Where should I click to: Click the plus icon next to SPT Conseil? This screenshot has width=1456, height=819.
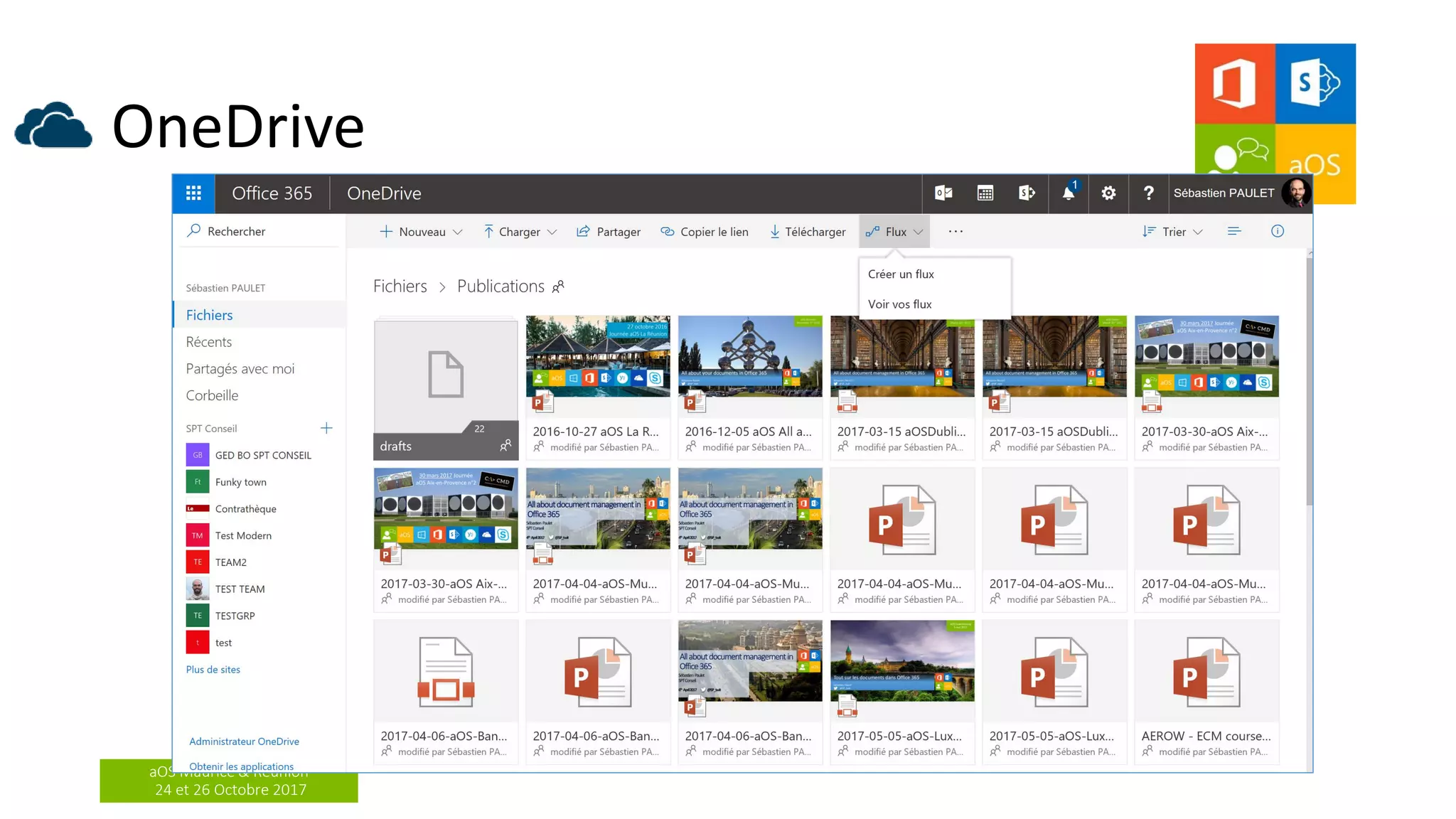pos(326,428)
